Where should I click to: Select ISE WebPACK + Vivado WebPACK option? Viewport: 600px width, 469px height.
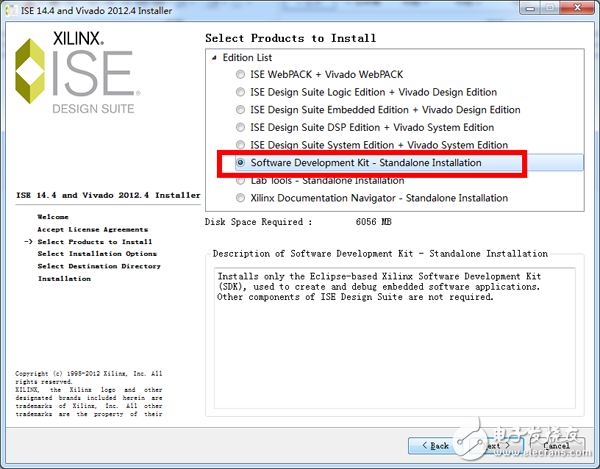click(240, 75)
